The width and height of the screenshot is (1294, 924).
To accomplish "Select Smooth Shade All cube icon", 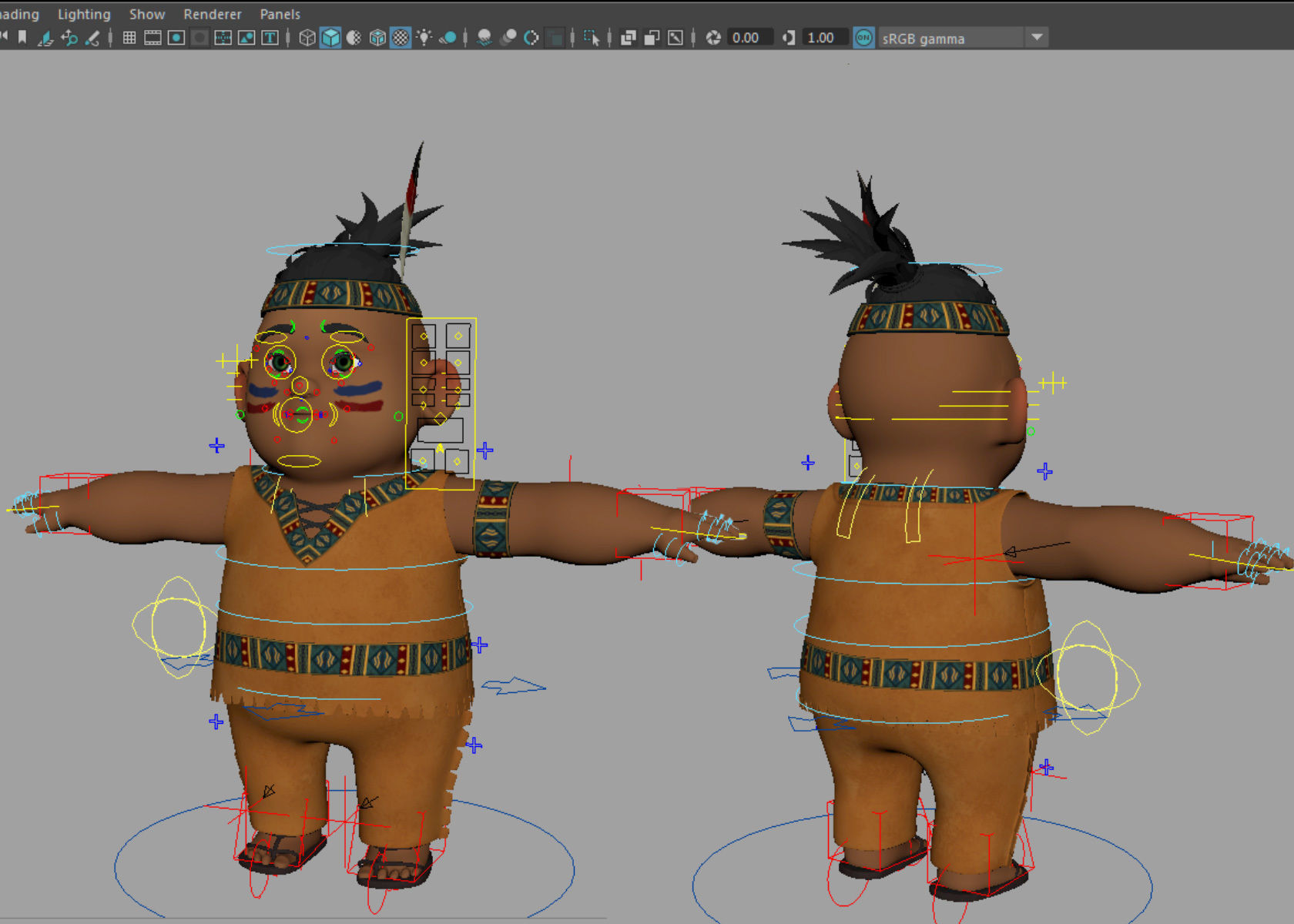I will [330, 38].
